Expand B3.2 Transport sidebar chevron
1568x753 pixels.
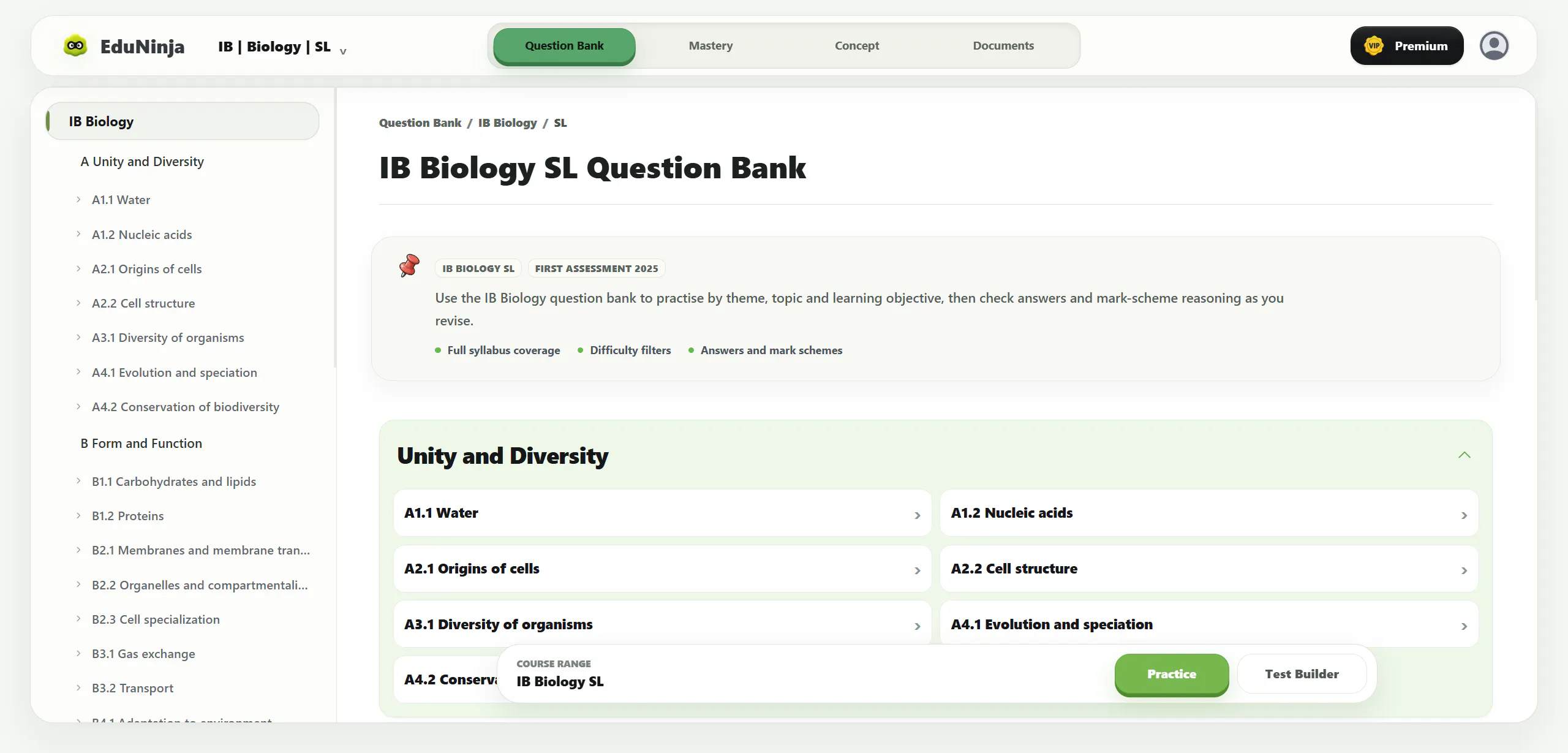pyautogui.click(x=78, y=687)
